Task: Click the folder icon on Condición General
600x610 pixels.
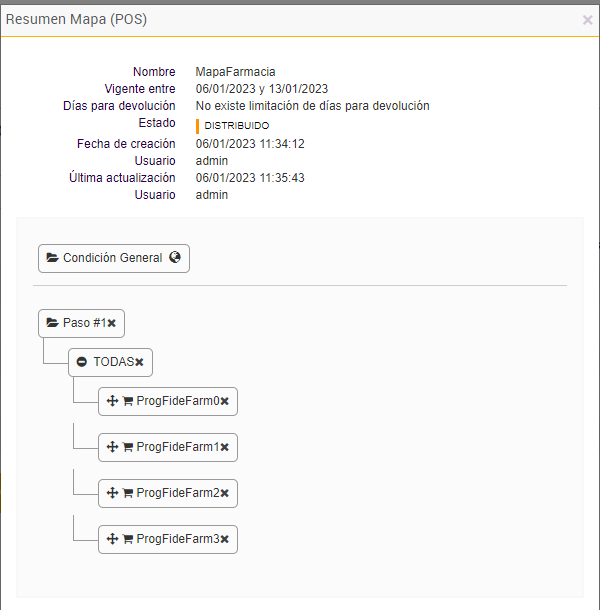Action: (x=52, y=258)
